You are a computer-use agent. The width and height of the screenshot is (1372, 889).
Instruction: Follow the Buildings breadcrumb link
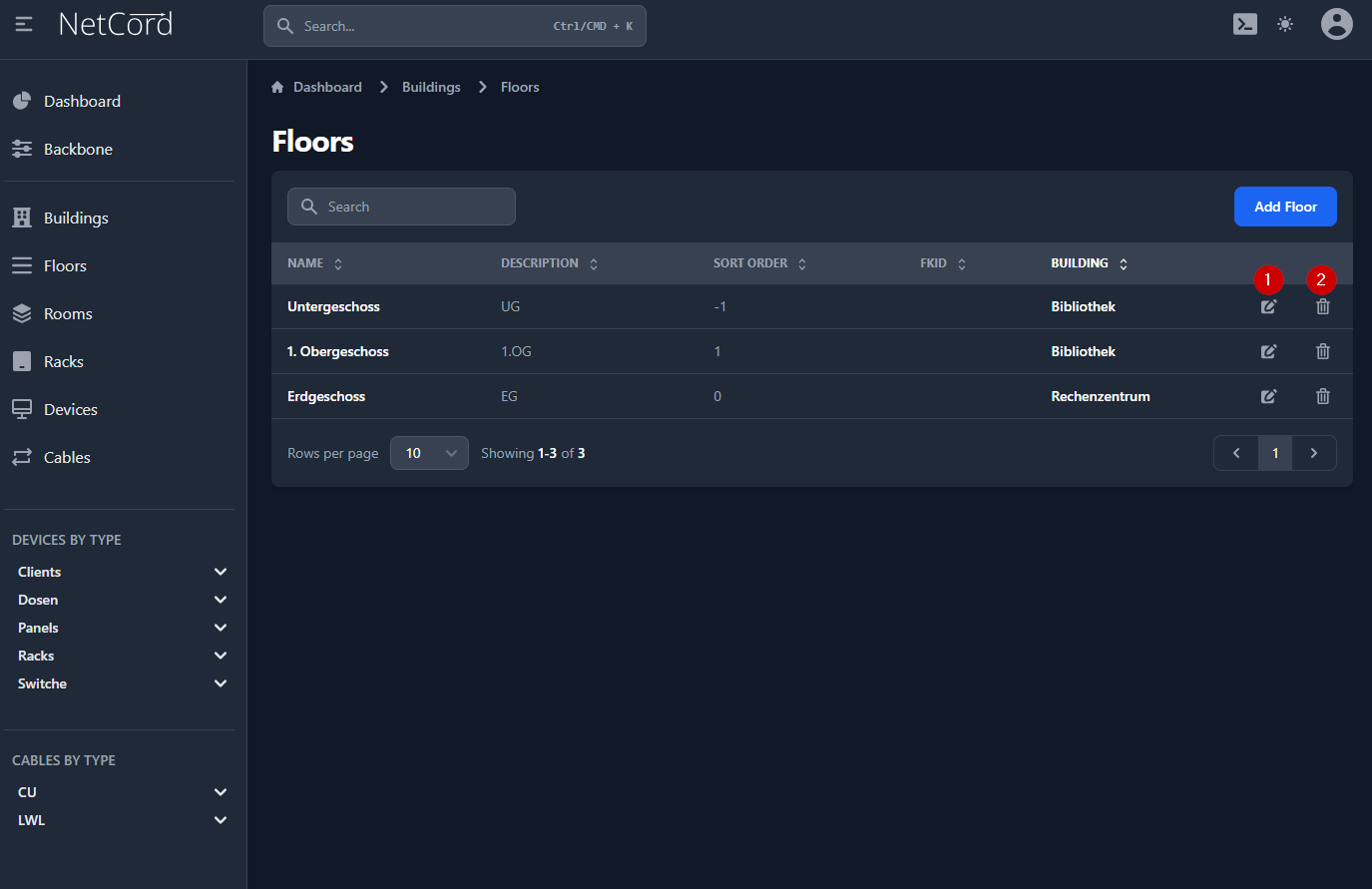[431, 88]
